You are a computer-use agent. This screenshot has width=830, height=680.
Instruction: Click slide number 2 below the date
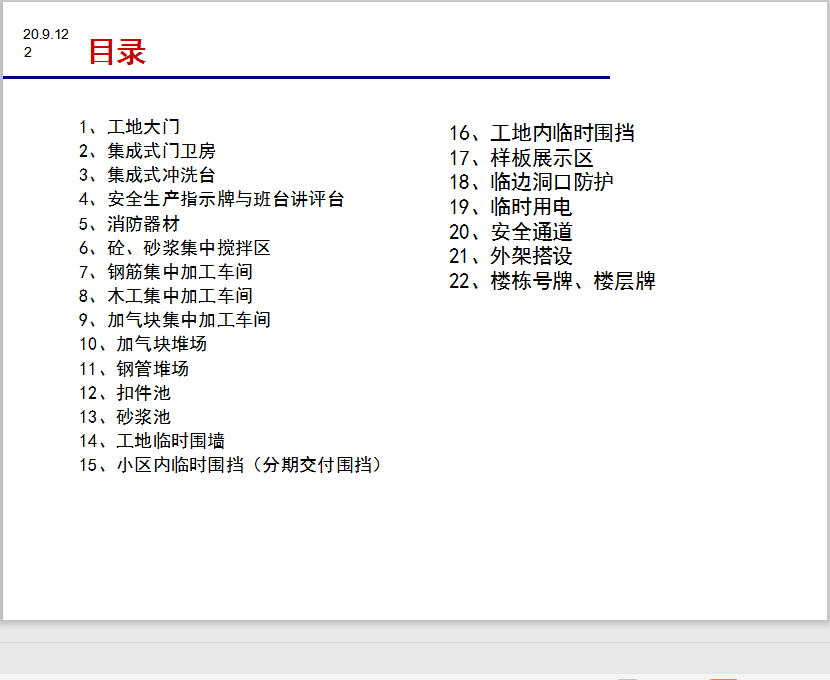tap(28, 52)
